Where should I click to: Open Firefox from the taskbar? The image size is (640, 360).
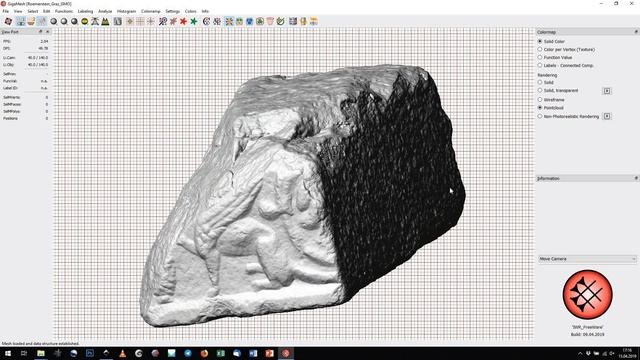pos(204,353)
